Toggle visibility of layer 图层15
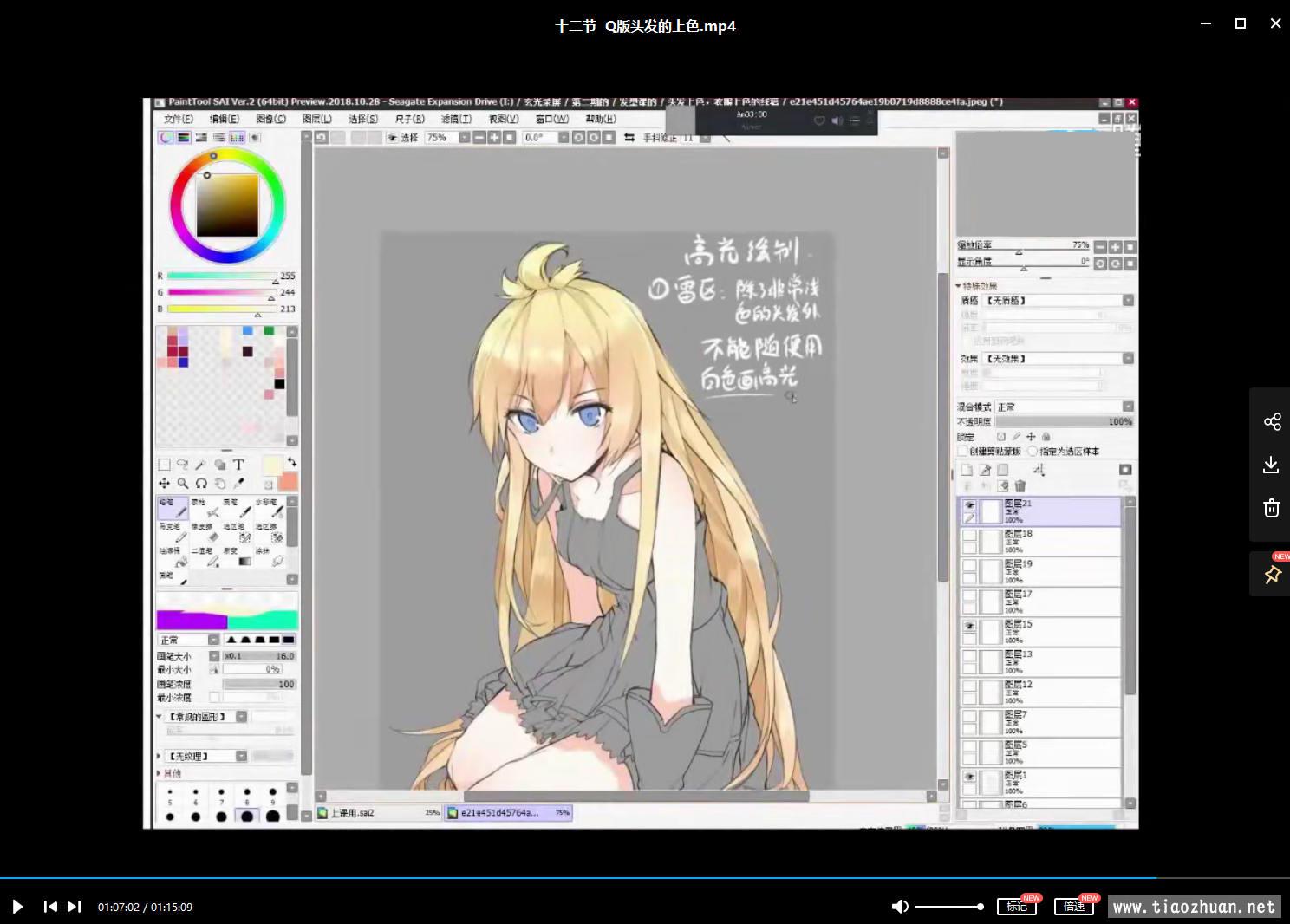This screenshot has width=1290, height=924. [969, 626]
